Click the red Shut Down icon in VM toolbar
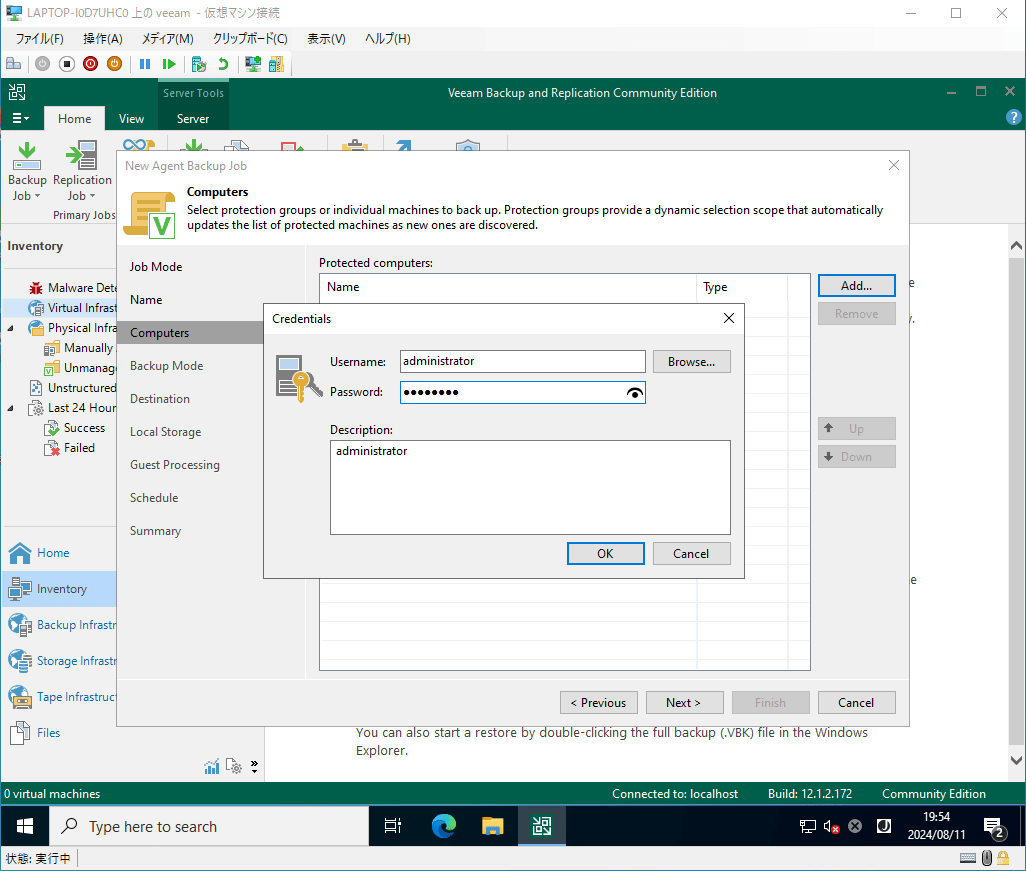The height and width of the screenshot is (871, 1026). 91,64
